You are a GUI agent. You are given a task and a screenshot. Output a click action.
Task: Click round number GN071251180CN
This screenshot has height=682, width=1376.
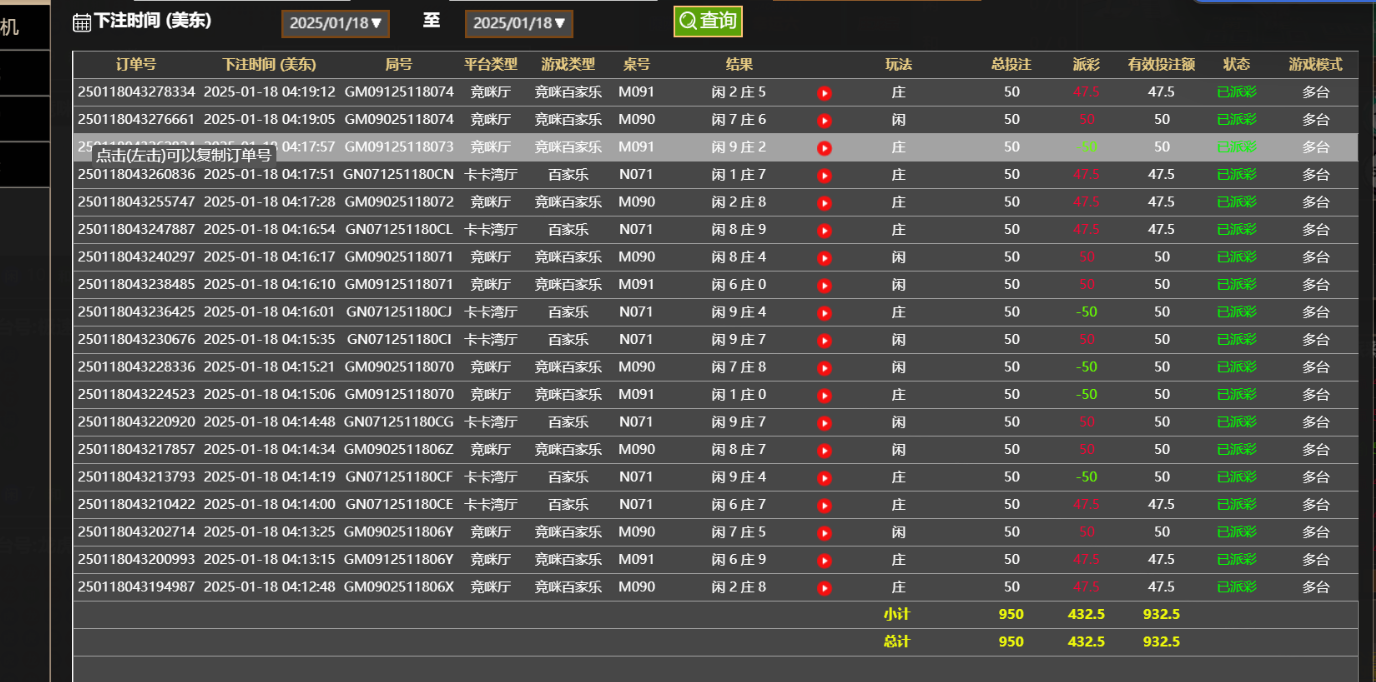click(399, 174)
